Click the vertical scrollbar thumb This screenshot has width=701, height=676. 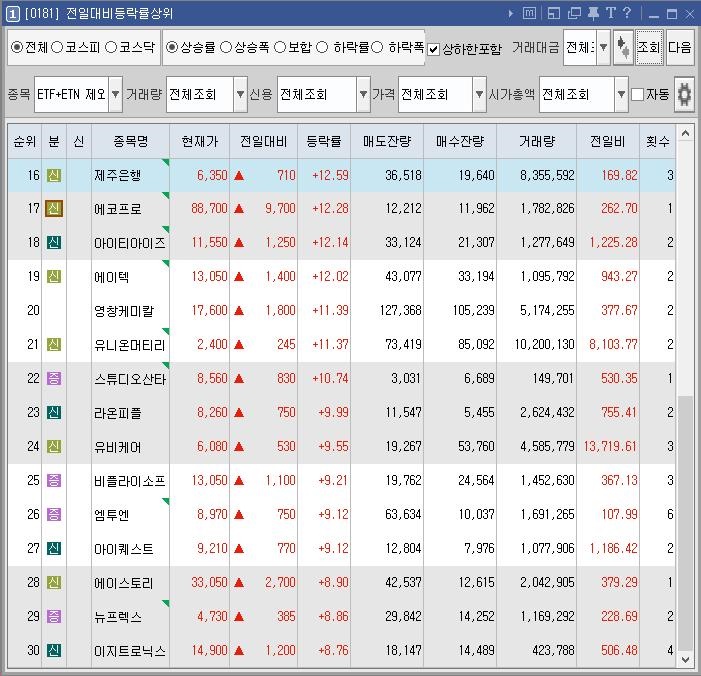[685, 523]
